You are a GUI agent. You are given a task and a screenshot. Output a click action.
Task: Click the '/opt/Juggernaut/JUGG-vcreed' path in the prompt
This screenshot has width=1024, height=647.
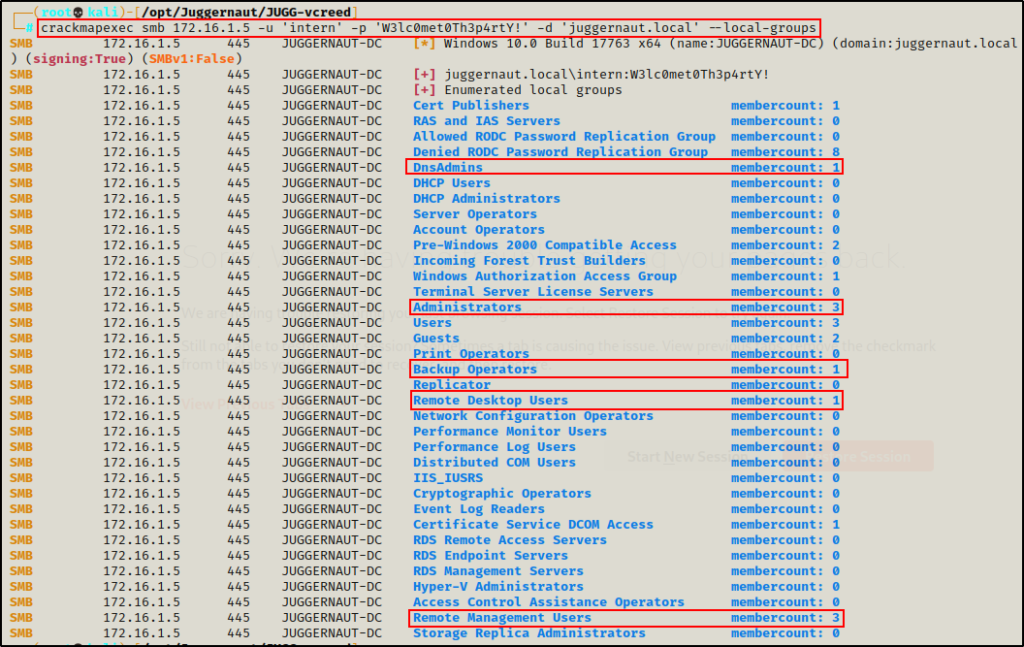[247, 12]
